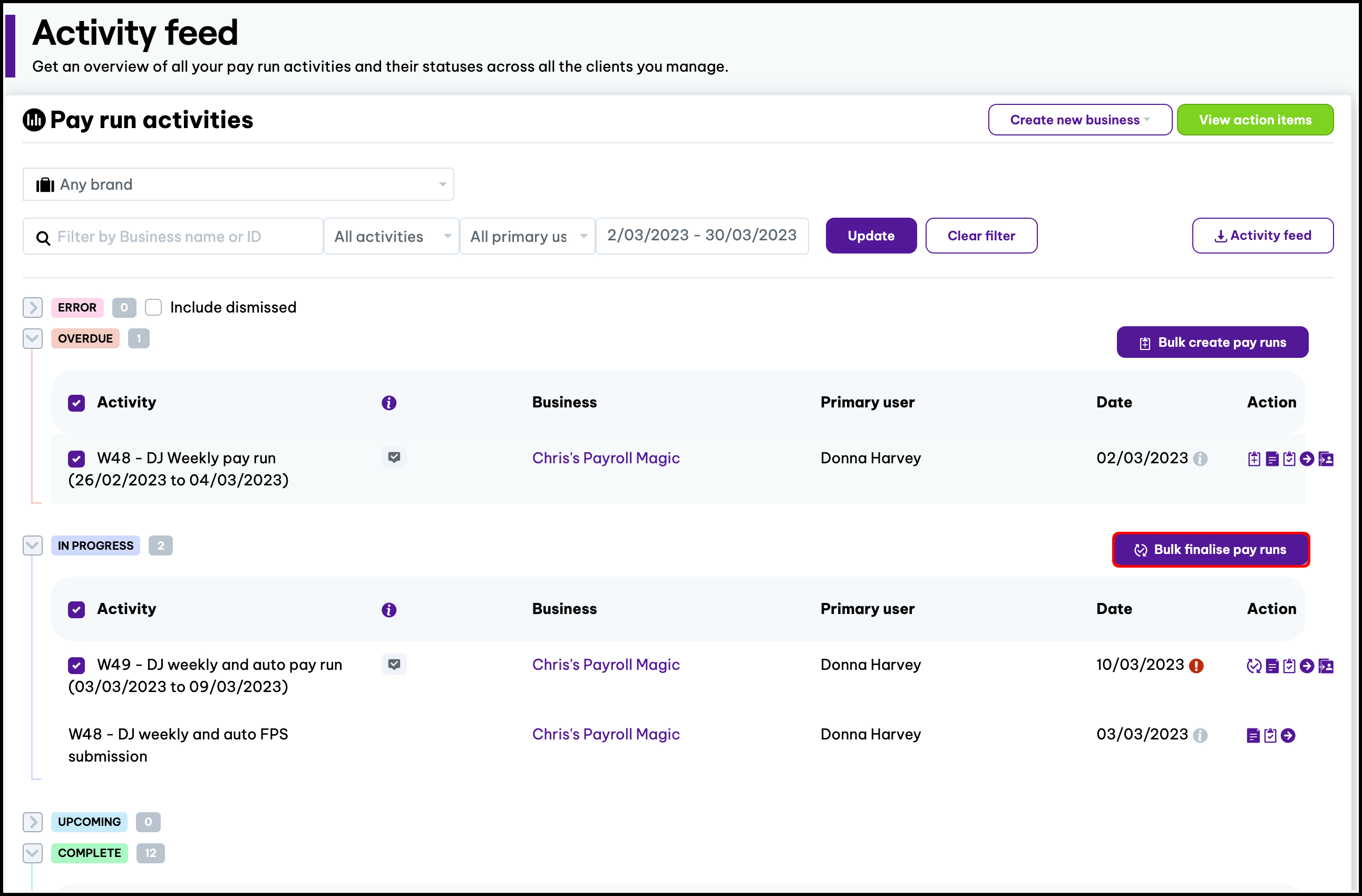Image resolution: width=1362 pixels, height=896 pixels.
Task: Click clipboard-check icon in 10/03/2023 row
Action: 1289,666
